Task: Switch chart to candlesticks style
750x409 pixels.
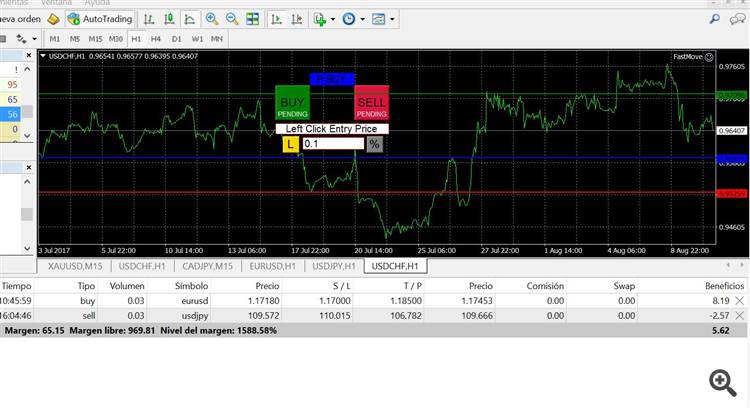Action: click(169, 19)
